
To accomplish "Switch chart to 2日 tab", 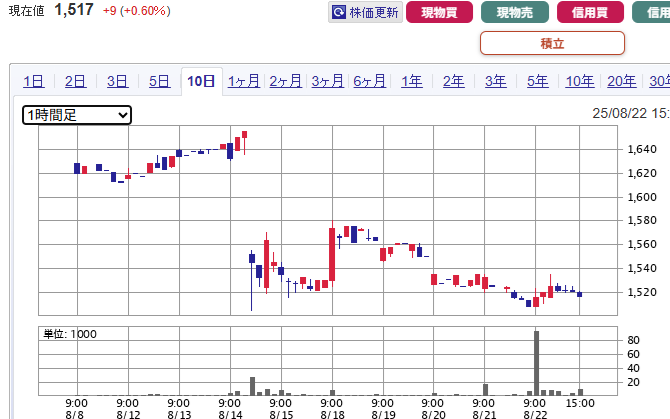I will coord(75,81).
